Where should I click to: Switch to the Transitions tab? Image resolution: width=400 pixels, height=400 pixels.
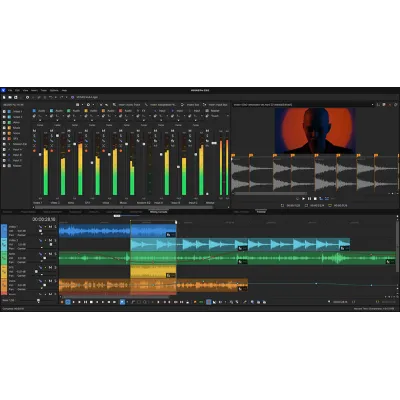[75, 212]
